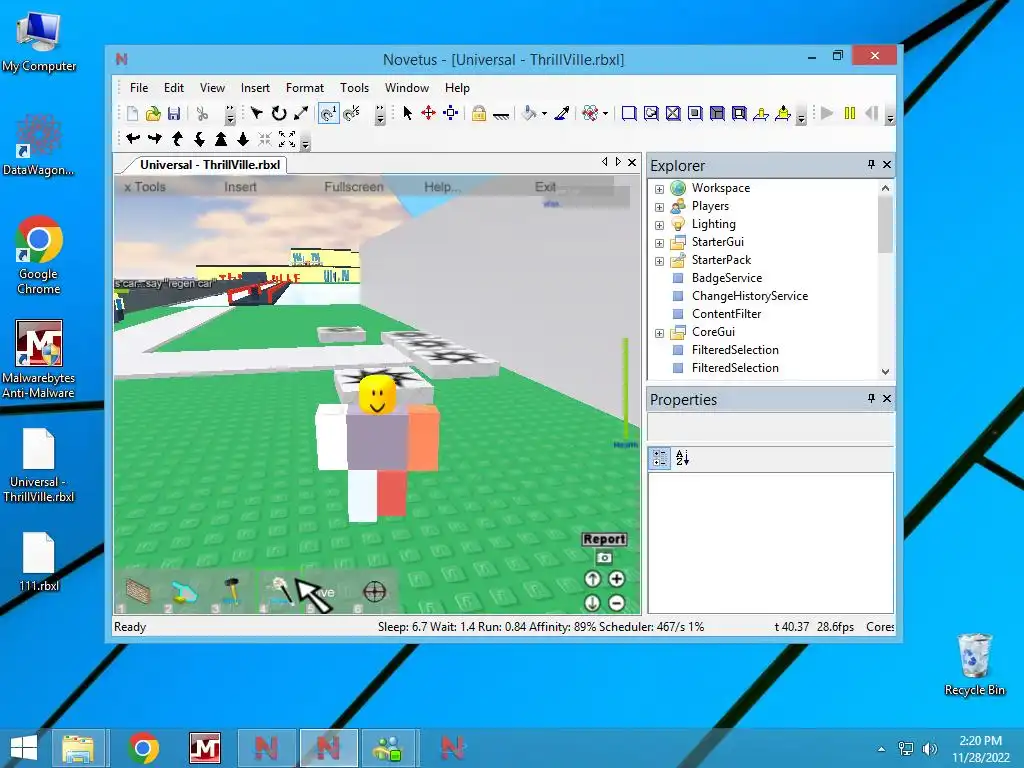Select the second surface type icon
This screenshot has width=1024, height=768.
651,113
